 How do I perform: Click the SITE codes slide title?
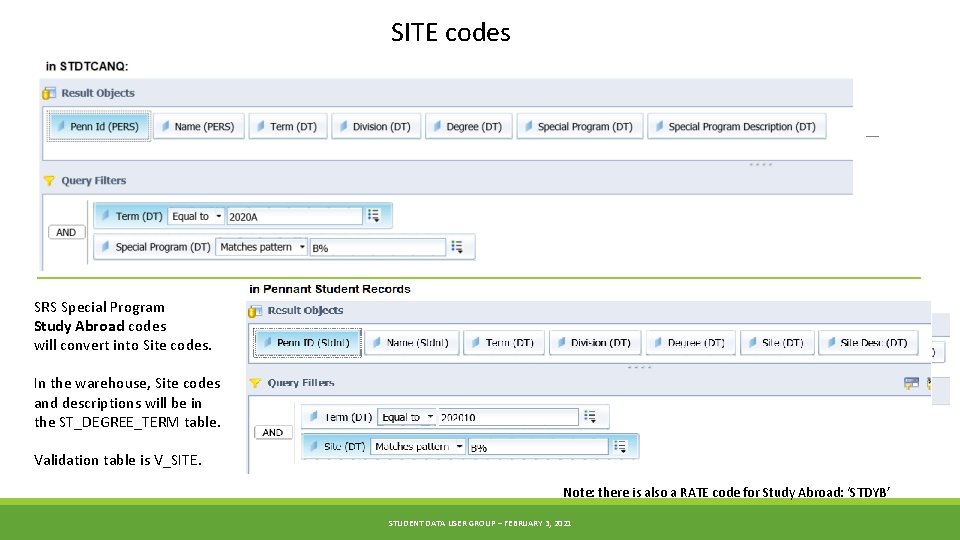point(451,32)
